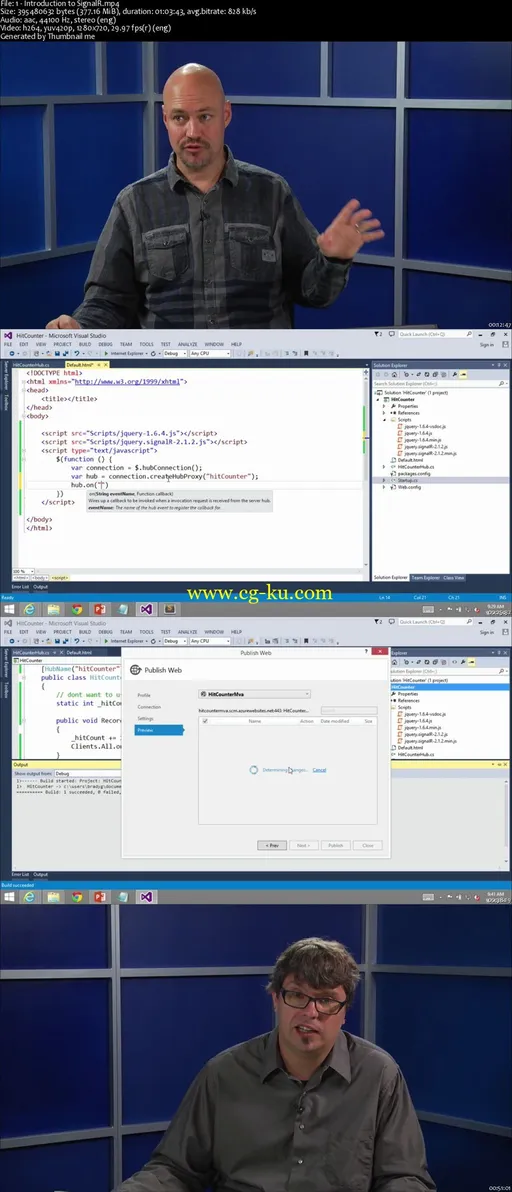512x1192 pixels.
Task: Open the DEBUG menu in Default.html editor window
Action: pos(106,344)
